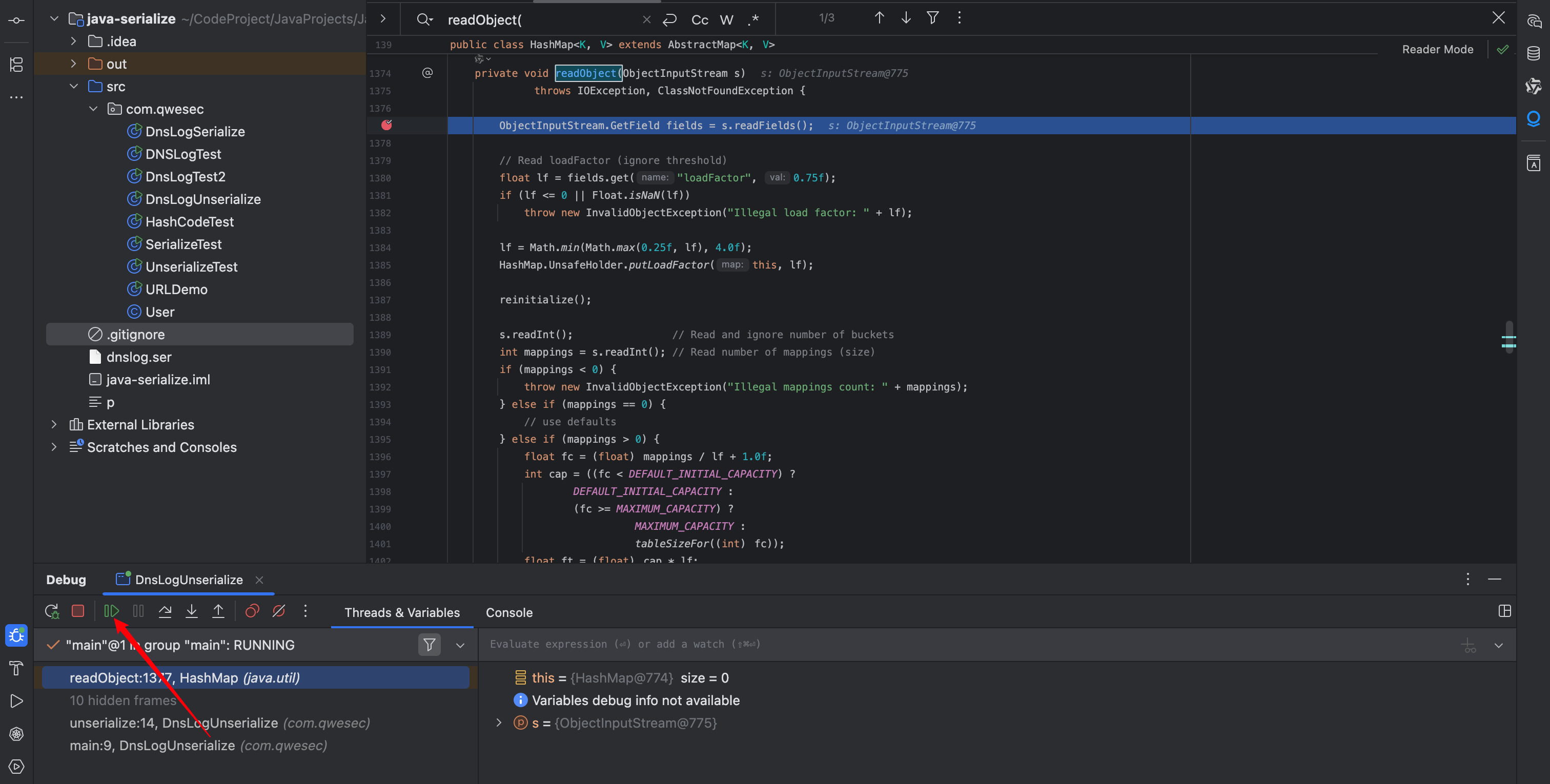Open the Debug tool window icon in the left sidebar
Viewport: 1550px width, 784px height.
click(x=16, y=635)
